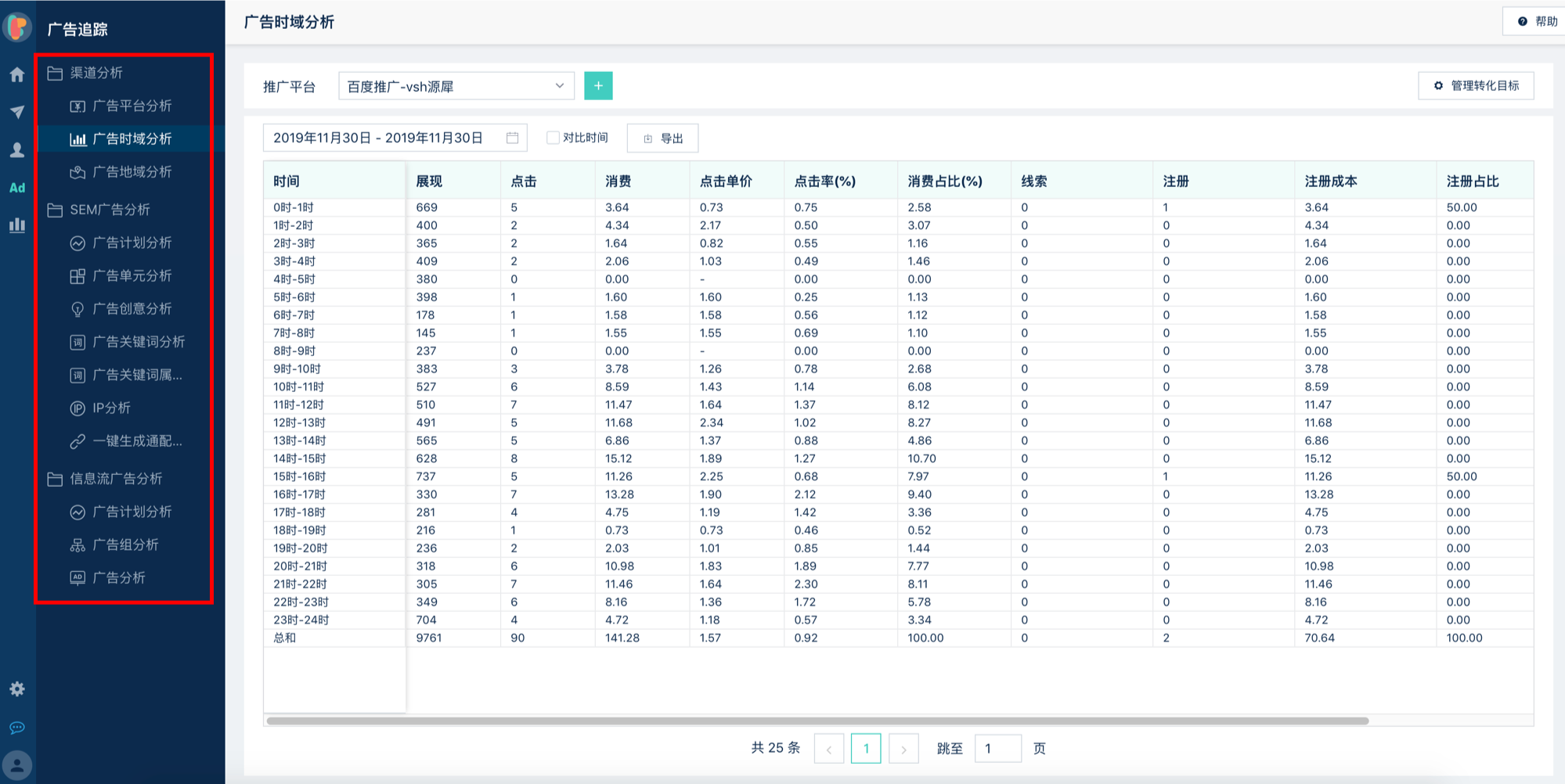
Task: Collapse the 渠道分析 folder
Action: click(x=96, y=73)
